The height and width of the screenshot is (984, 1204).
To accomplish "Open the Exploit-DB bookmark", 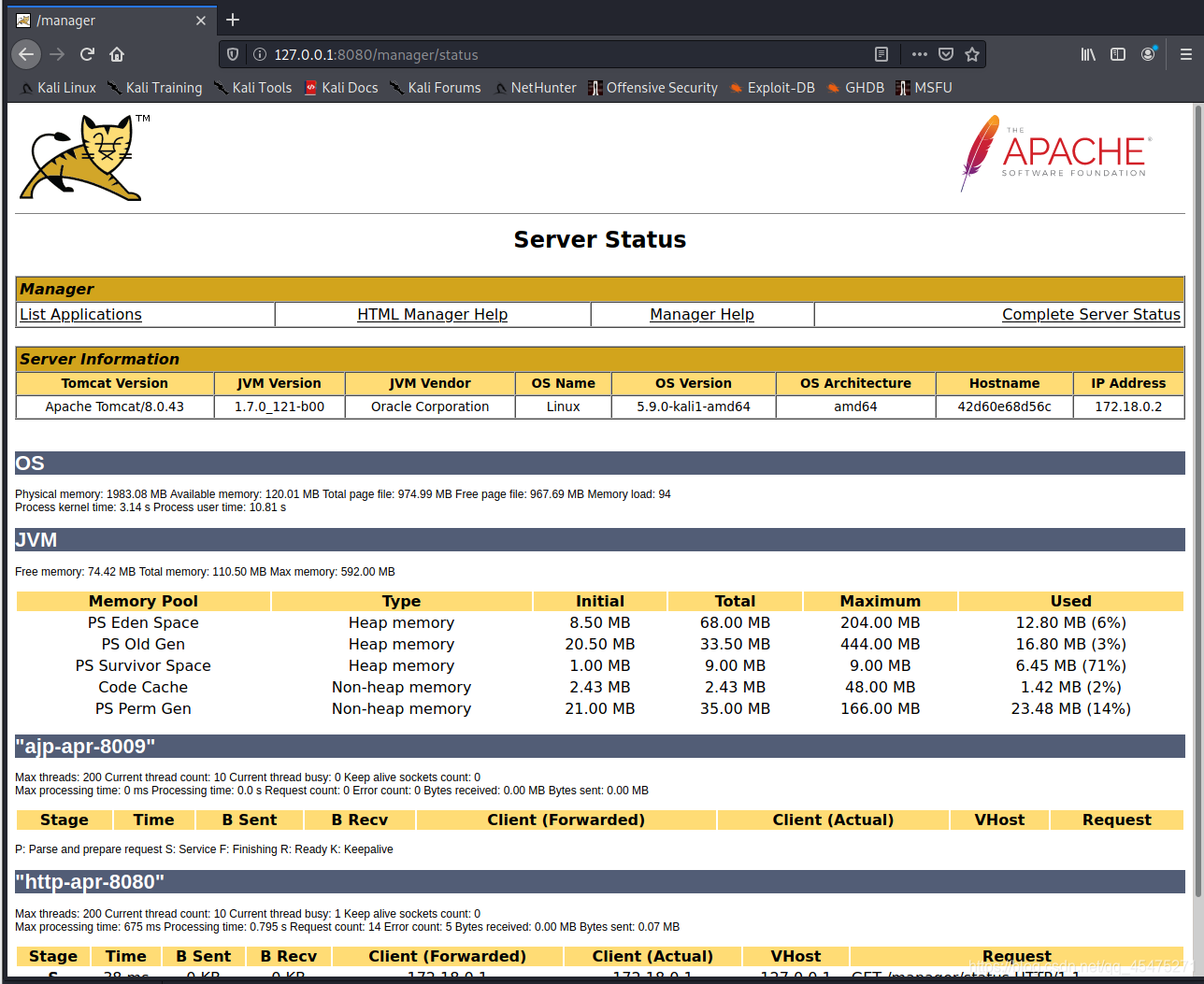I will (x=772, y=88).
